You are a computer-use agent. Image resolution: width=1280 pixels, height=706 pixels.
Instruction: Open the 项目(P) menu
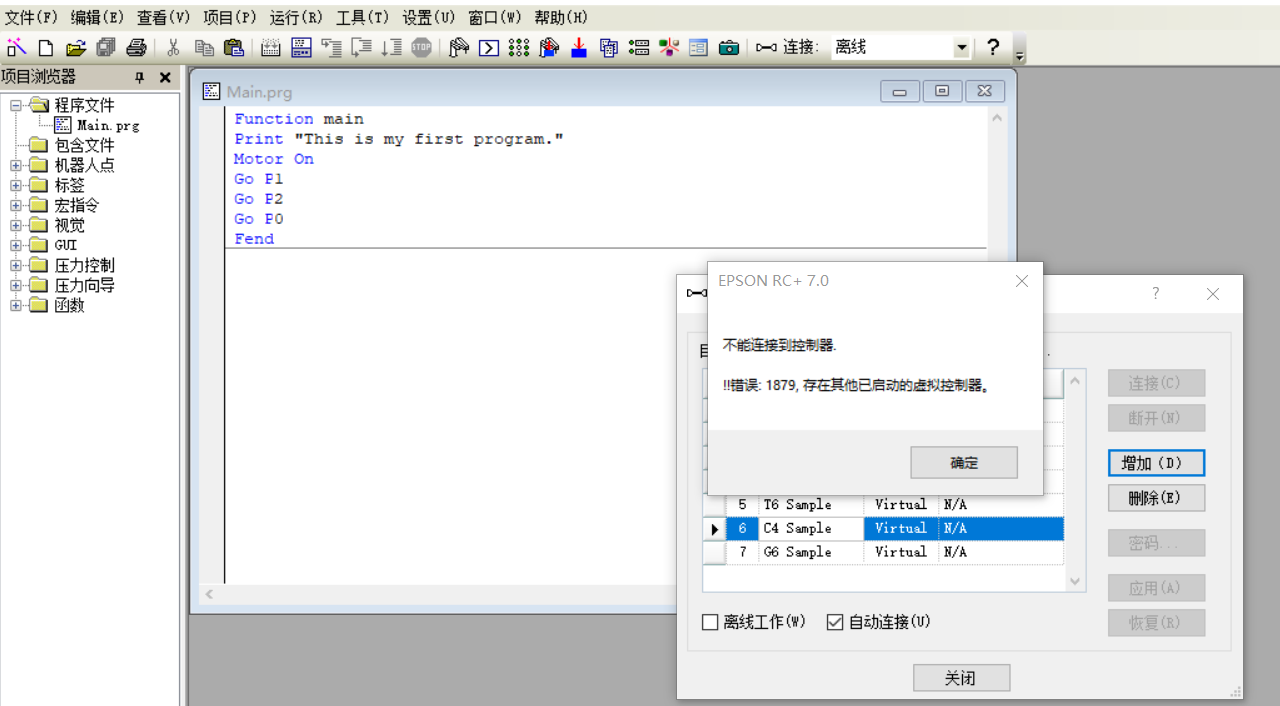[x=230, y=17]
